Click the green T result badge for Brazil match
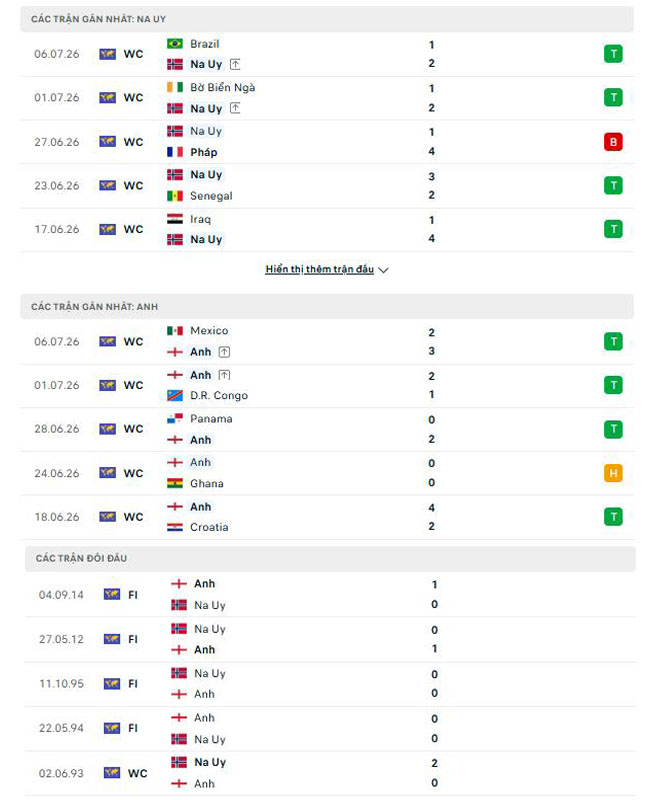This screenshot has height=800, width=650. coord(613,54)
